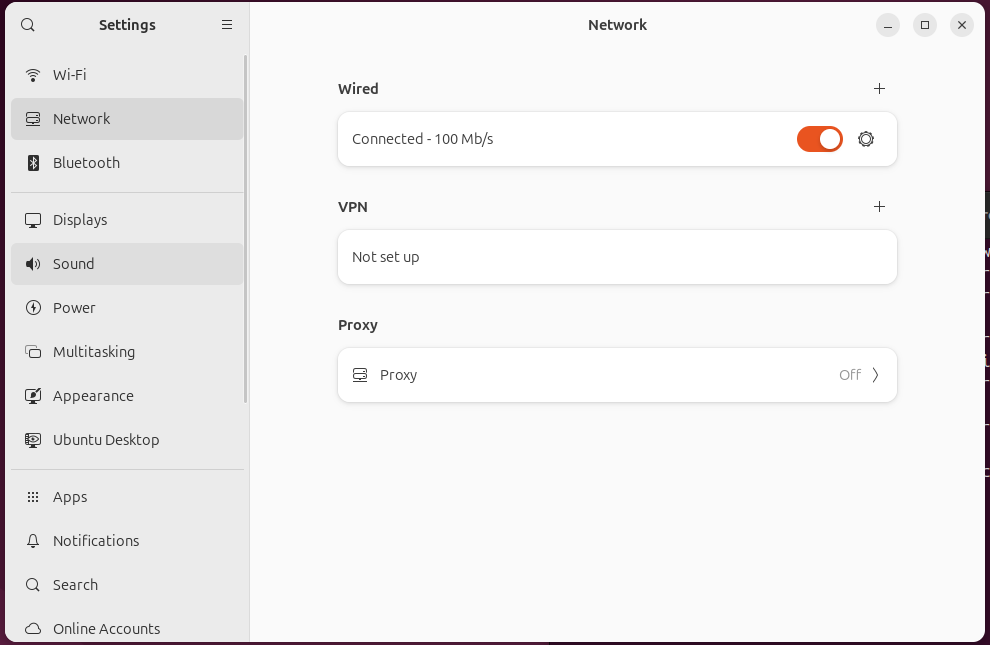Open Ubuntu Desktop settings
The height and width of the screenshot is (645, 990).
coord(106,440)
